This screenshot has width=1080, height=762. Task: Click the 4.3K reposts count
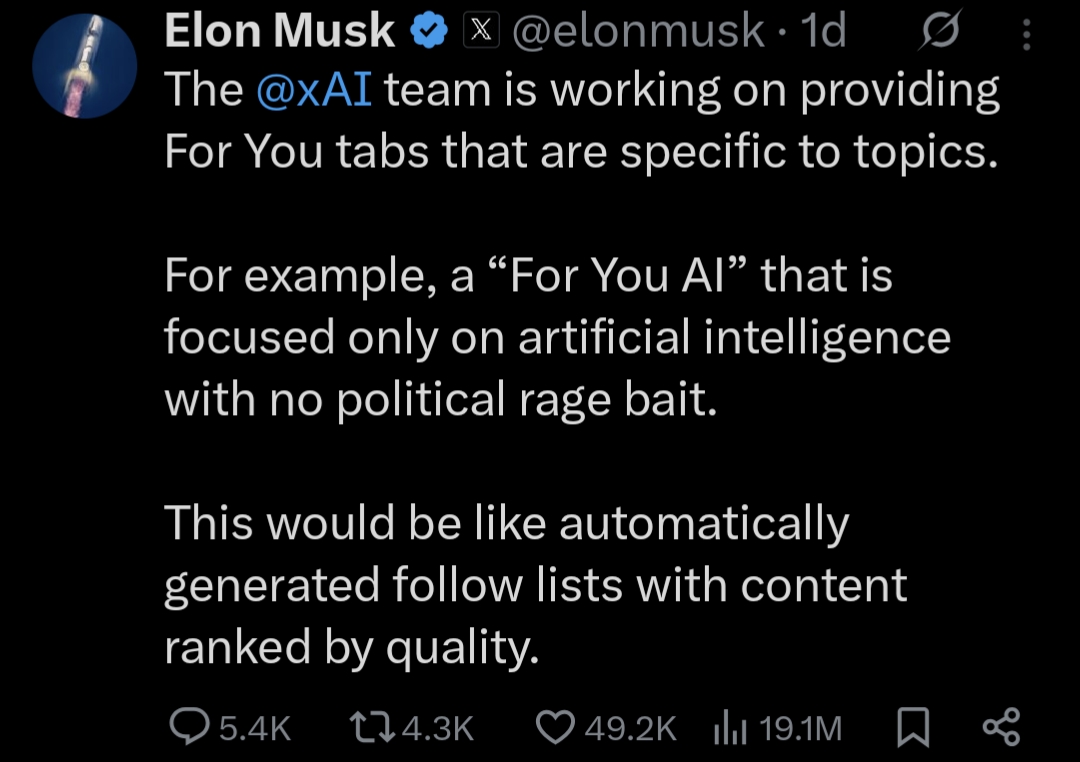point(436,728)
